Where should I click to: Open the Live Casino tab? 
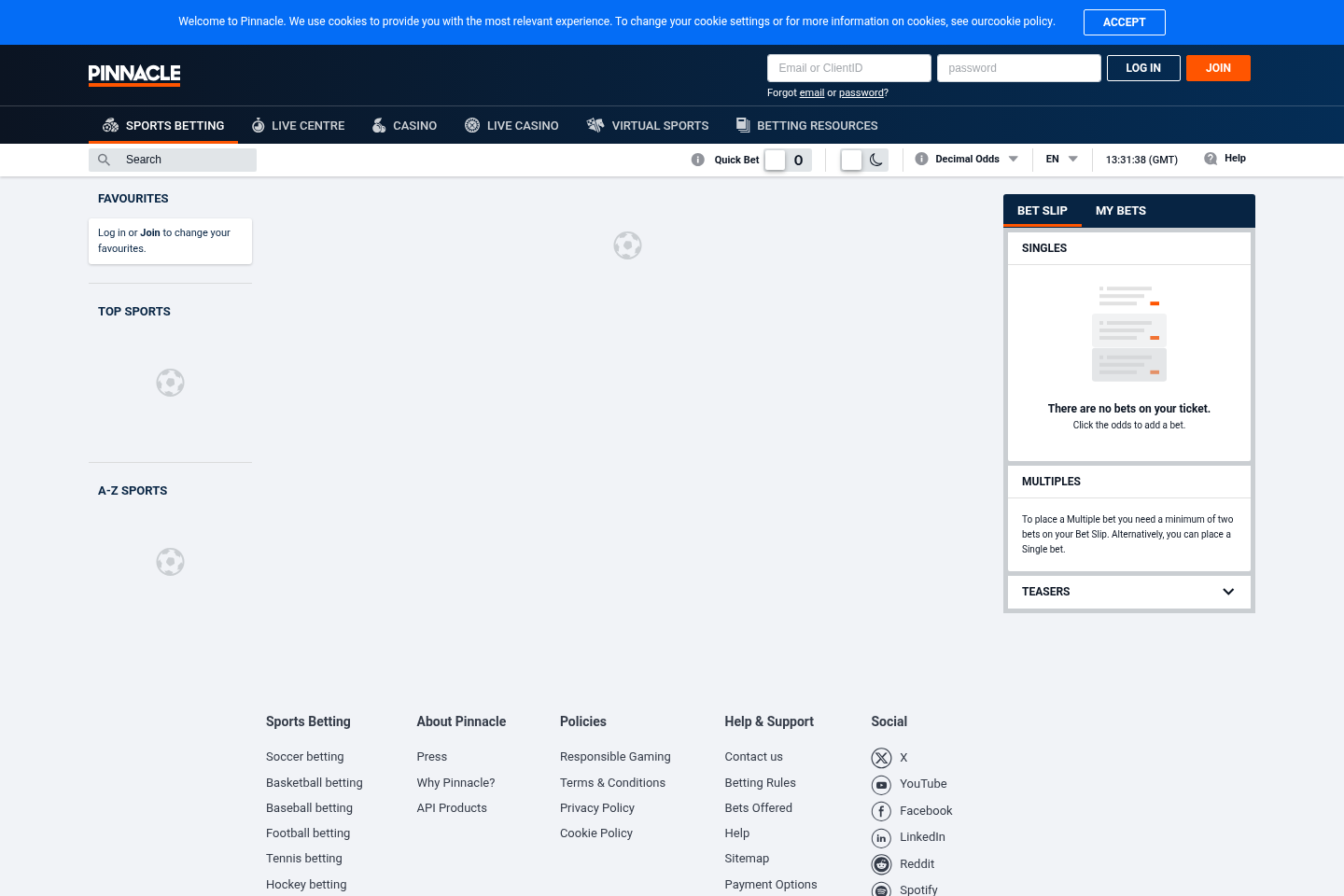pyautogui.click(x=511, y=126)
